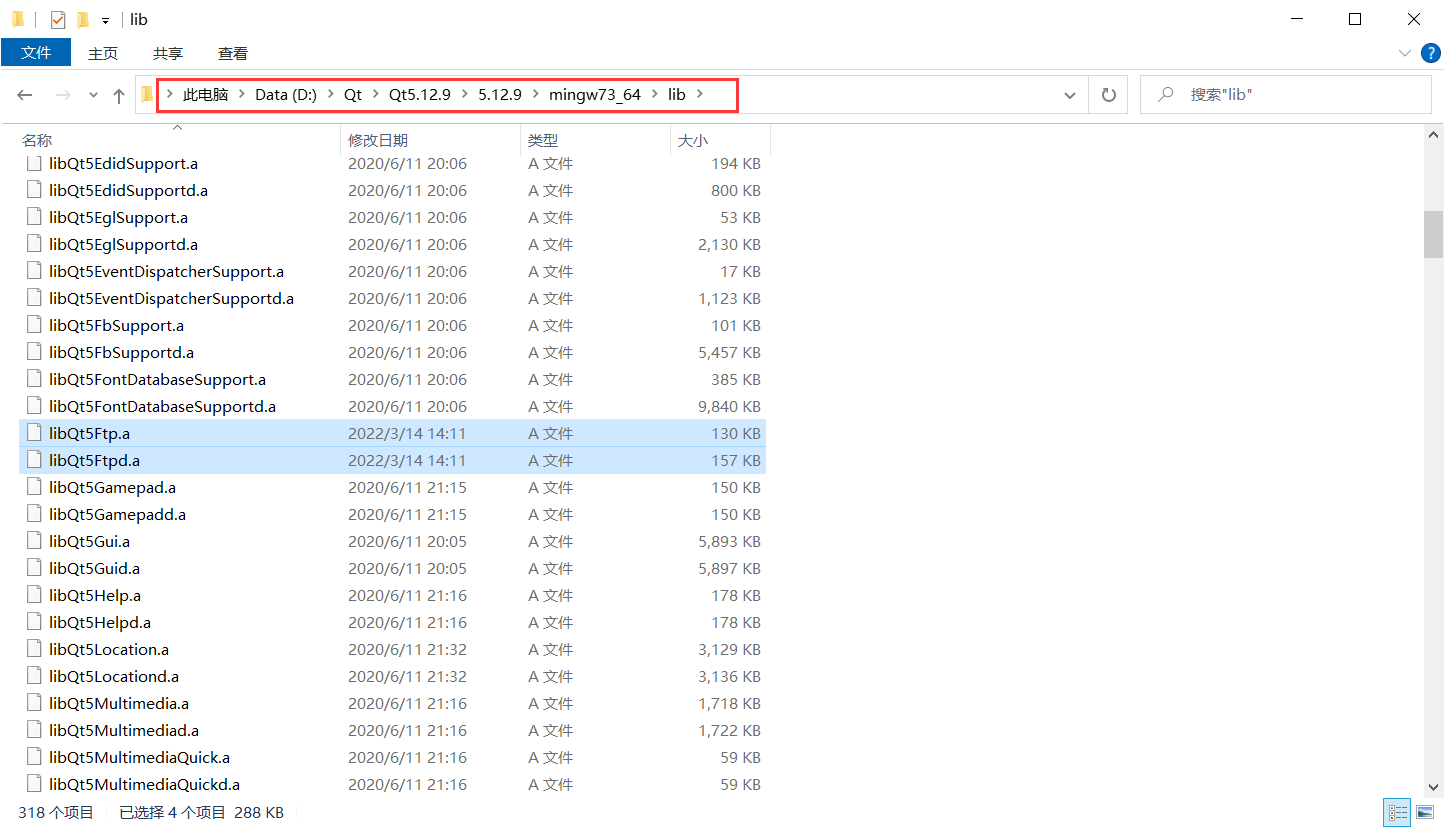This screenshot has width=1445, height=828.
Task: Click the vertical scrollbar thumb
Action: pyautogui.click(x=1434, y=234)
